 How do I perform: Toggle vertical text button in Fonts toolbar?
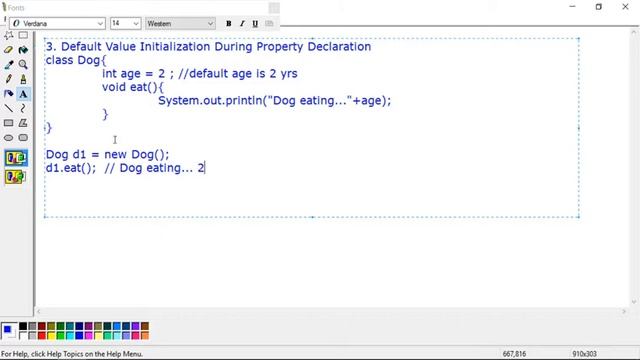click(x=269, y=24)
